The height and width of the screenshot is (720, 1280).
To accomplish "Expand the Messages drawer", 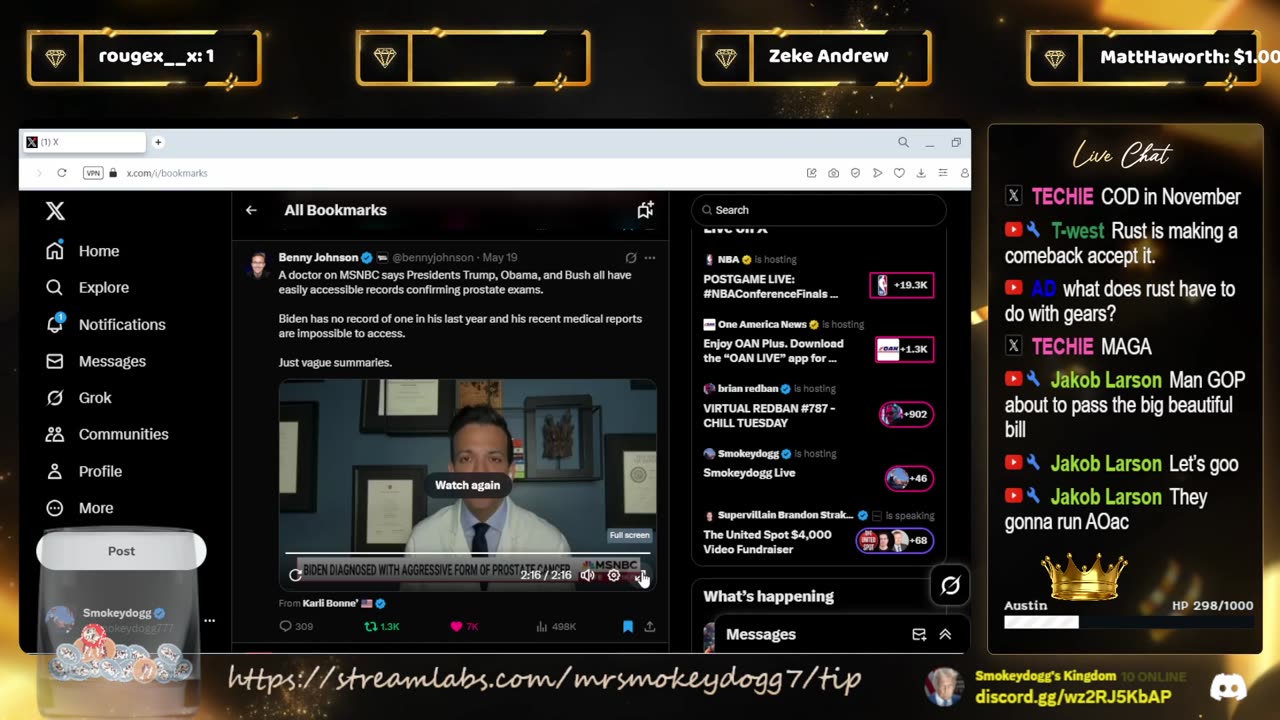I will click(945, 634).
